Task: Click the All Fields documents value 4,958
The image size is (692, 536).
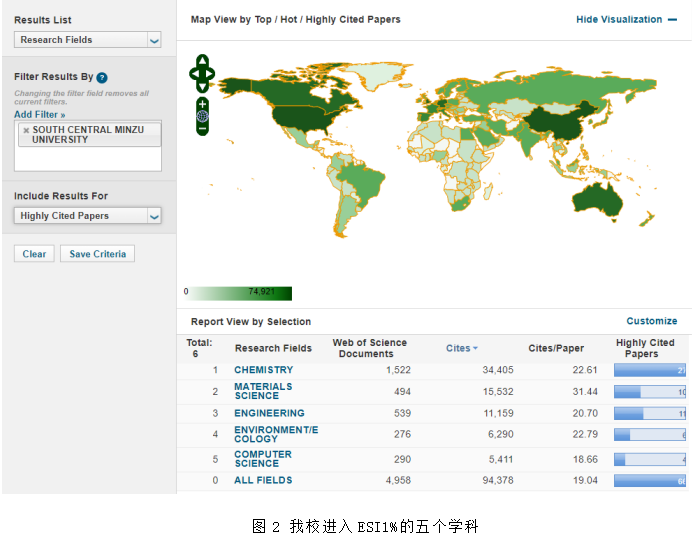Action: pyautogui.click(x=398, y=480)
